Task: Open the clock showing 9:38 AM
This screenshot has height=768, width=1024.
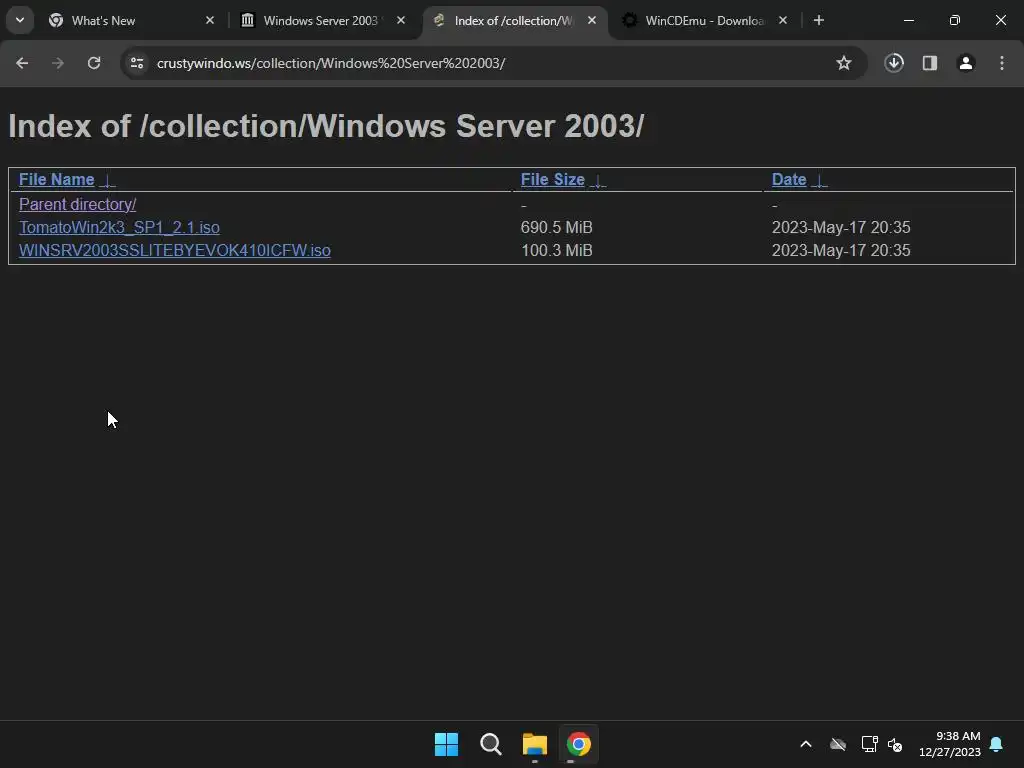Action: tap(950, 744)
